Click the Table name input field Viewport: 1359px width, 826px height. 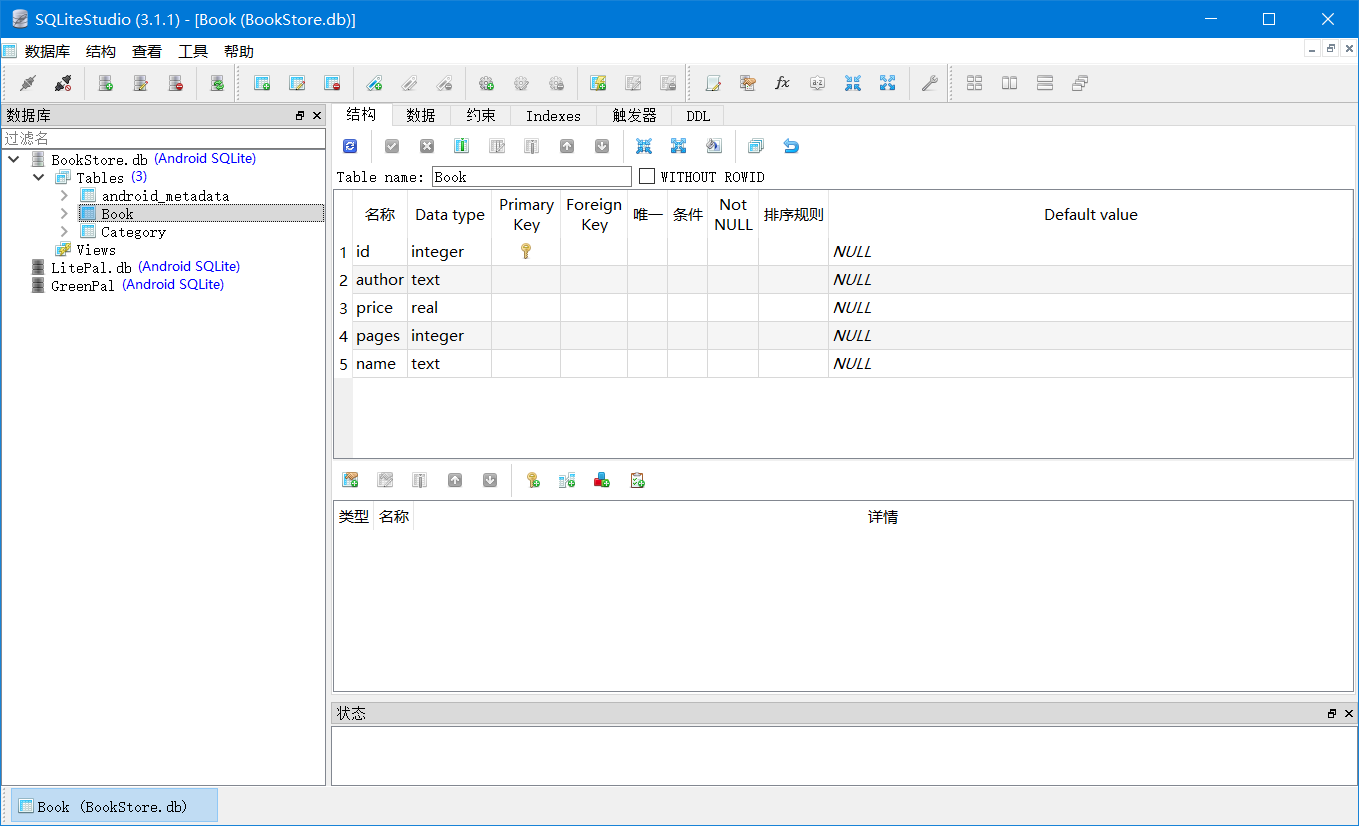coord(531,177)
